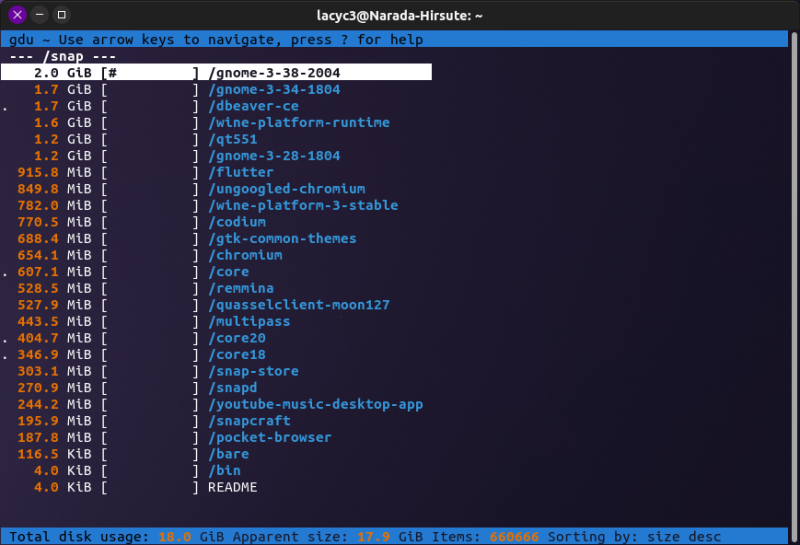Select the /quasselclient-moon127 directory
This screenshot has width=800, height=545.
coord(299,305)
